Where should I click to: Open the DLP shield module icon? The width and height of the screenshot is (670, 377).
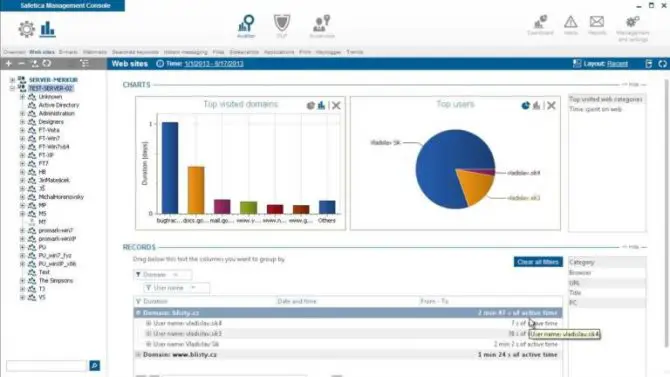(282, 26)
